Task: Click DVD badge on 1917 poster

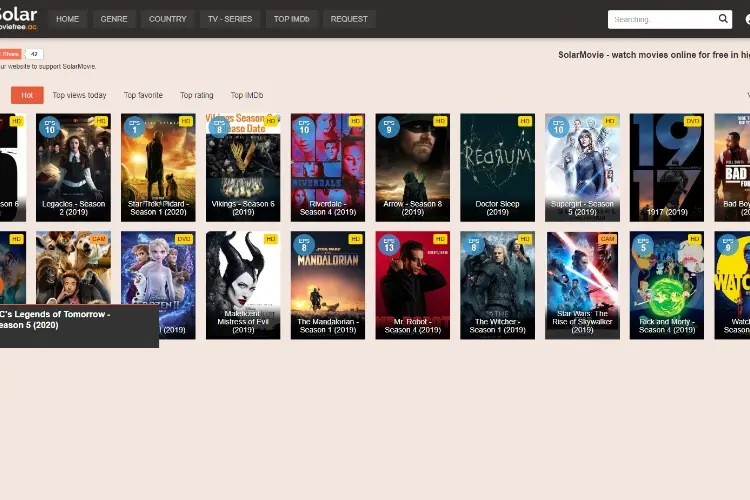Action: pyautogui.click(x=693, y=122)
